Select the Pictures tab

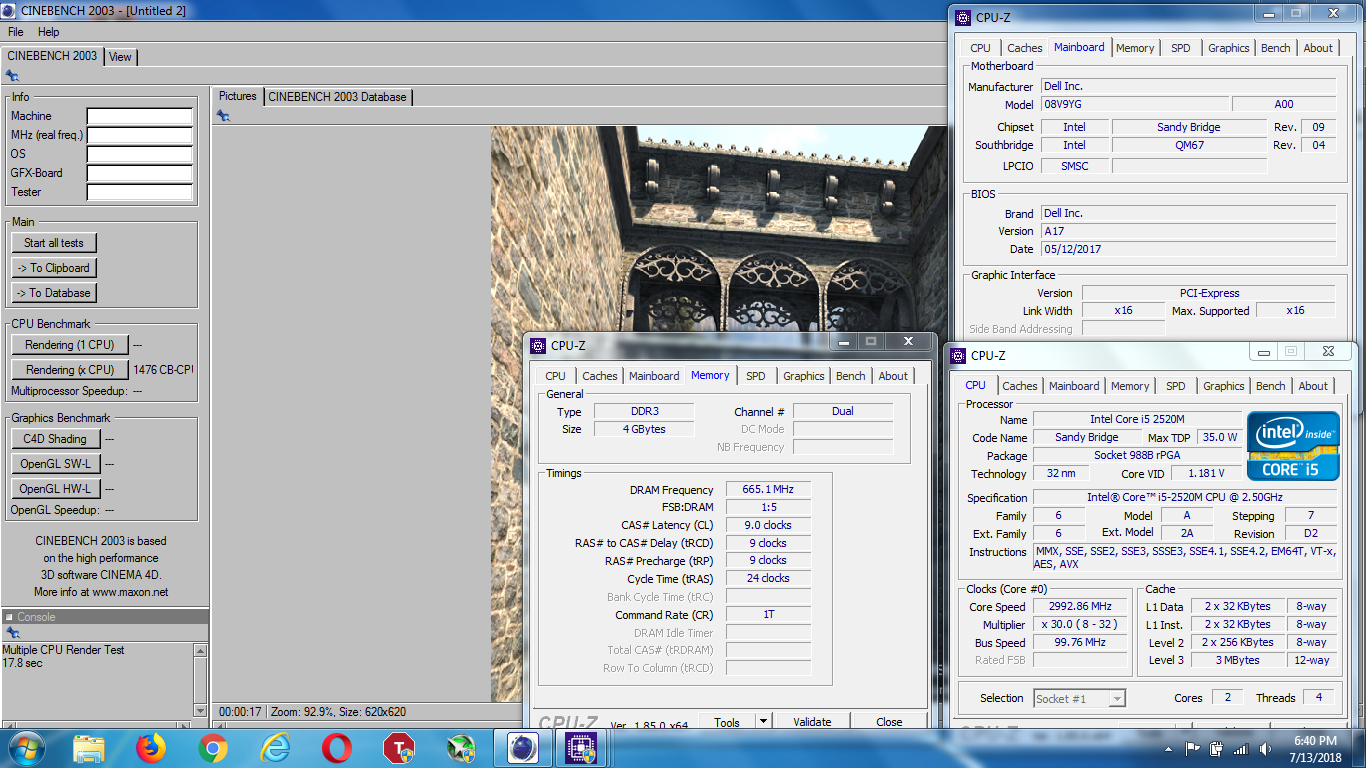tap(238, 96)
